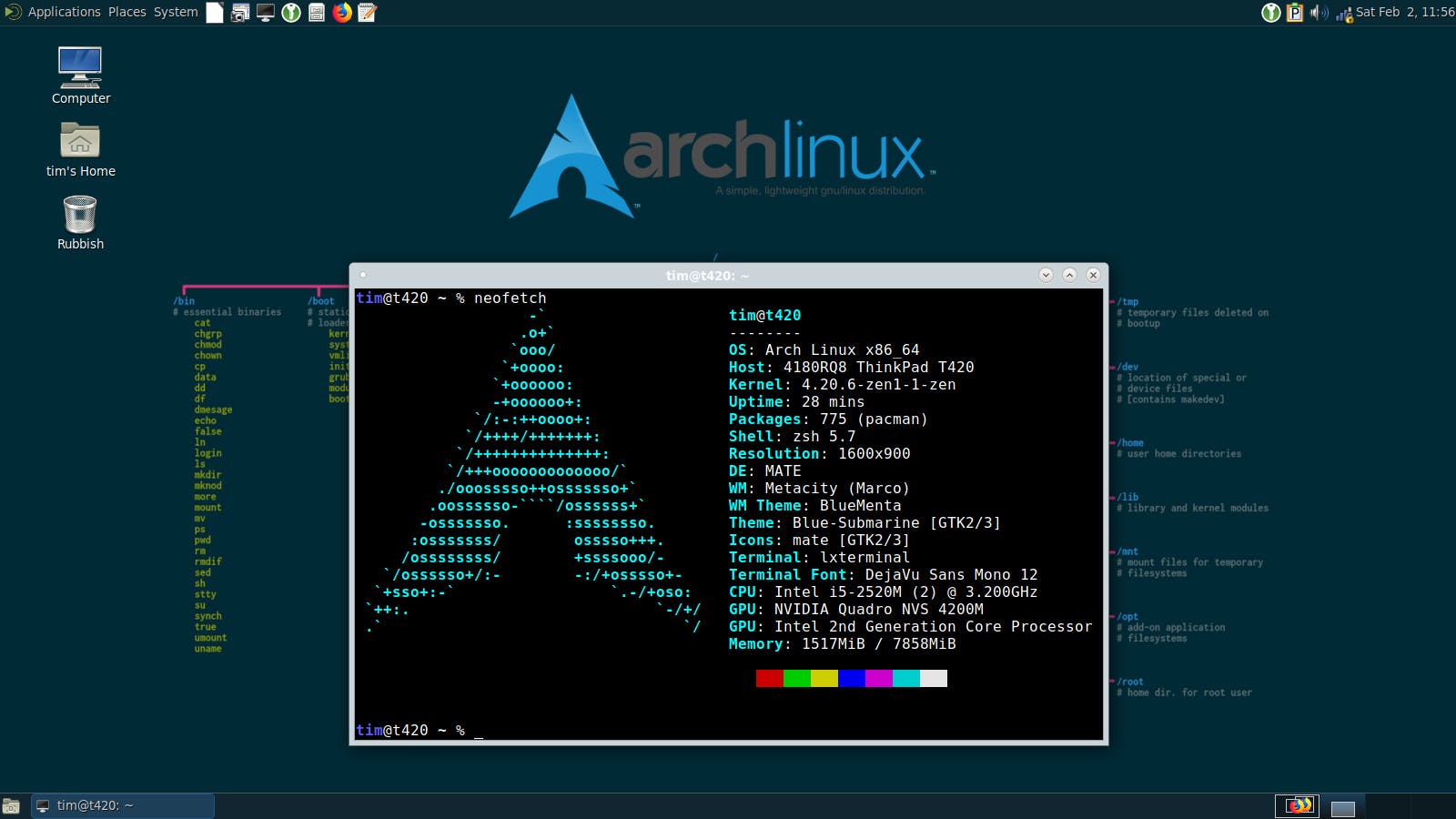The width and height of the screenshot is (1456, 819).
Task: Open the Applications menu
Action: pyautogui.click(x=64, y=12)
